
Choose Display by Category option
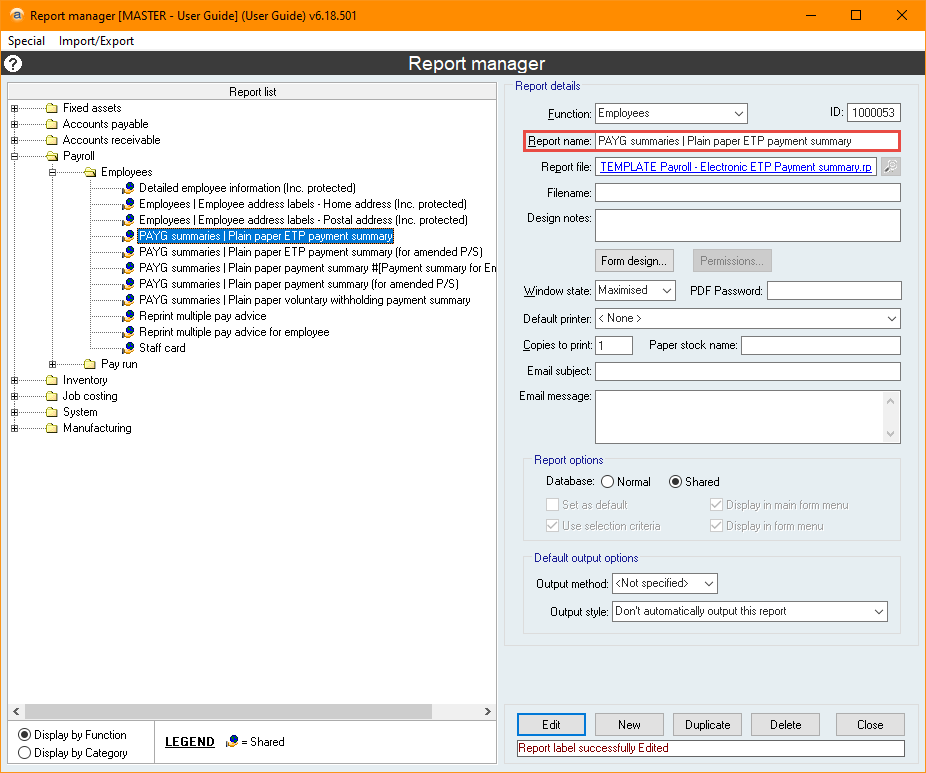[x=25, y=753]
